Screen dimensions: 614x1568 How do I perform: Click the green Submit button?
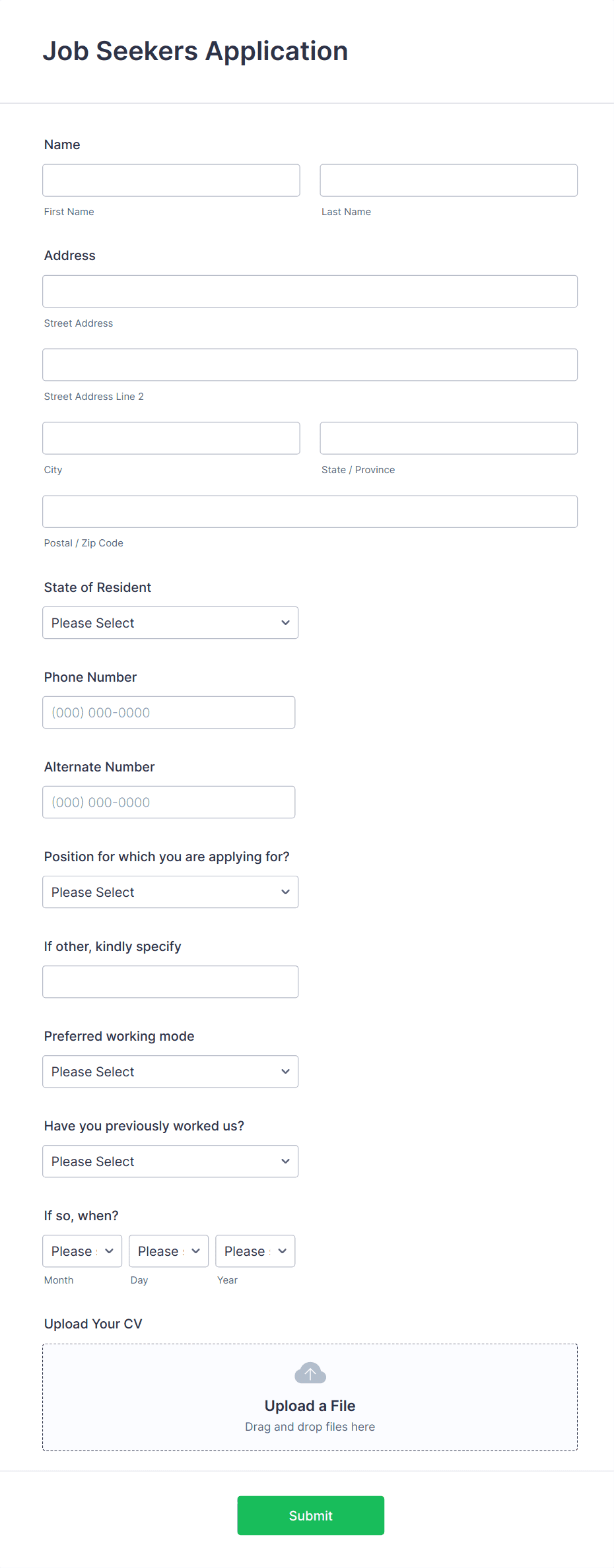(x=310, y=1515)
